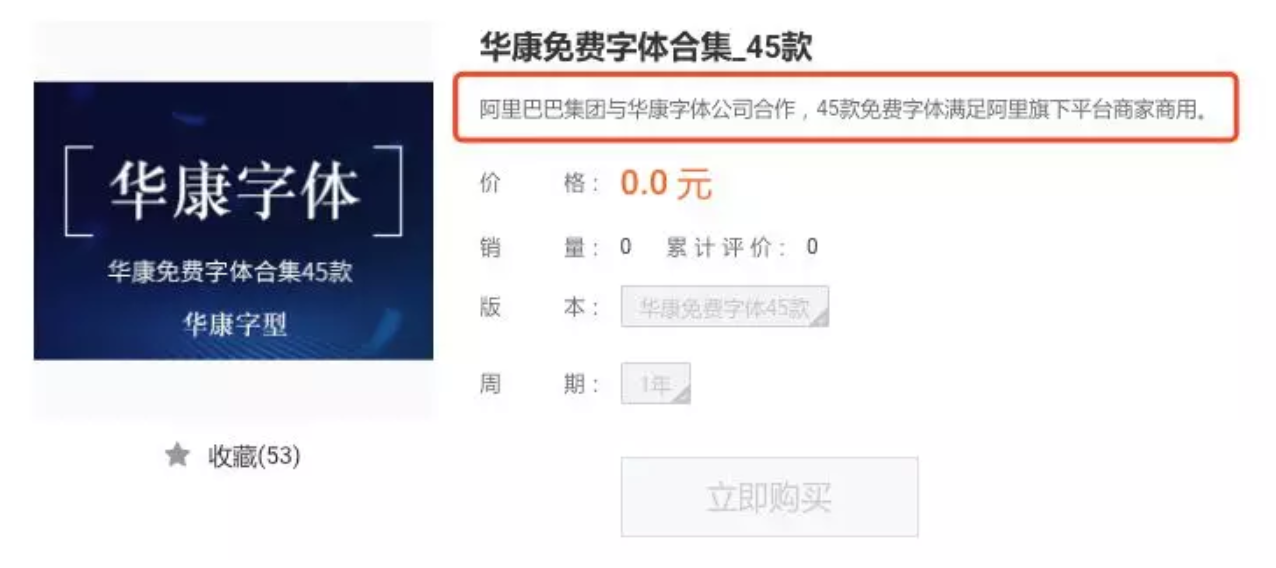
Task: Click the 周期 period label
Action: point(539,384)
